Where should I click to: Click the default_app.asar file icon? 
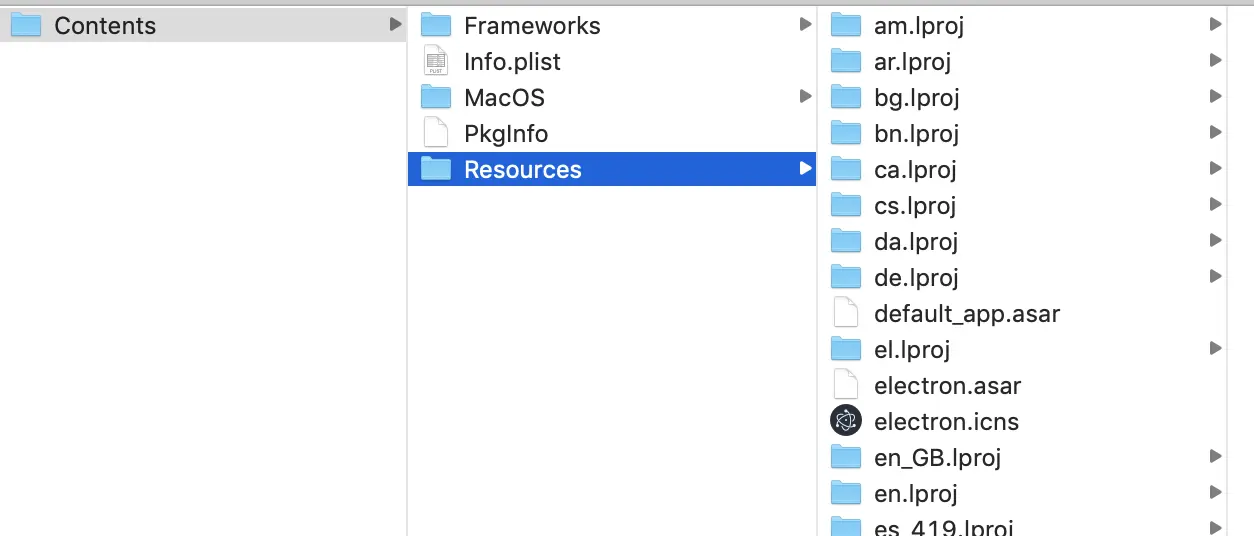[846, 313]
